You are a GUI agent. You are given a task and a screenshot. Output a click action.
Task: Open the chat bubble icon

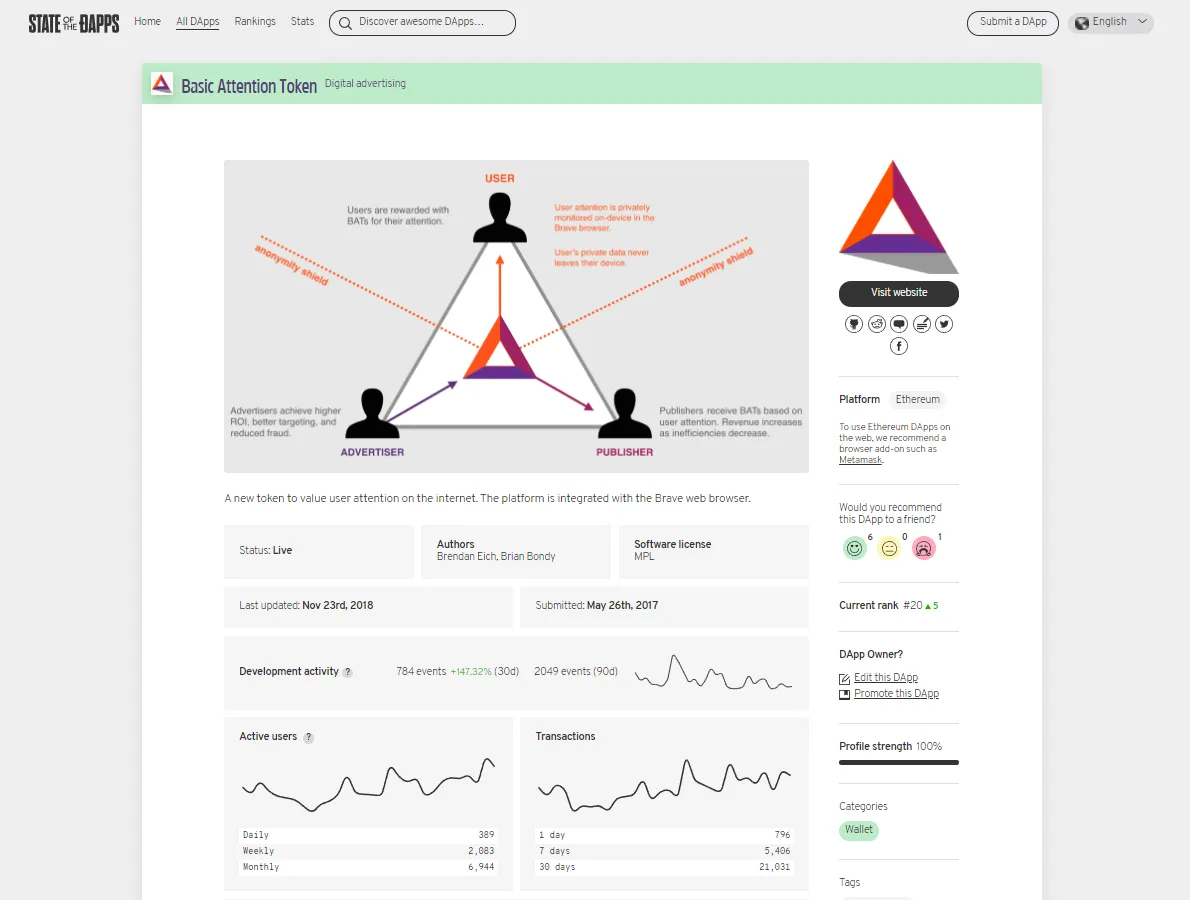click(x=899, y=324)
